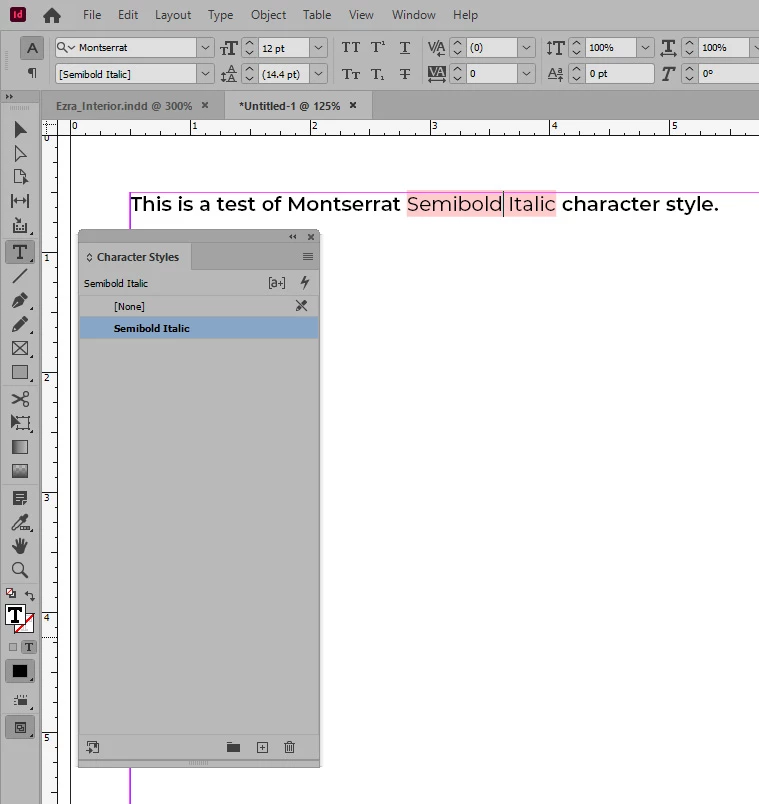Open the kerning dropdown
This screenshot has width=759, height=804.
526,48
